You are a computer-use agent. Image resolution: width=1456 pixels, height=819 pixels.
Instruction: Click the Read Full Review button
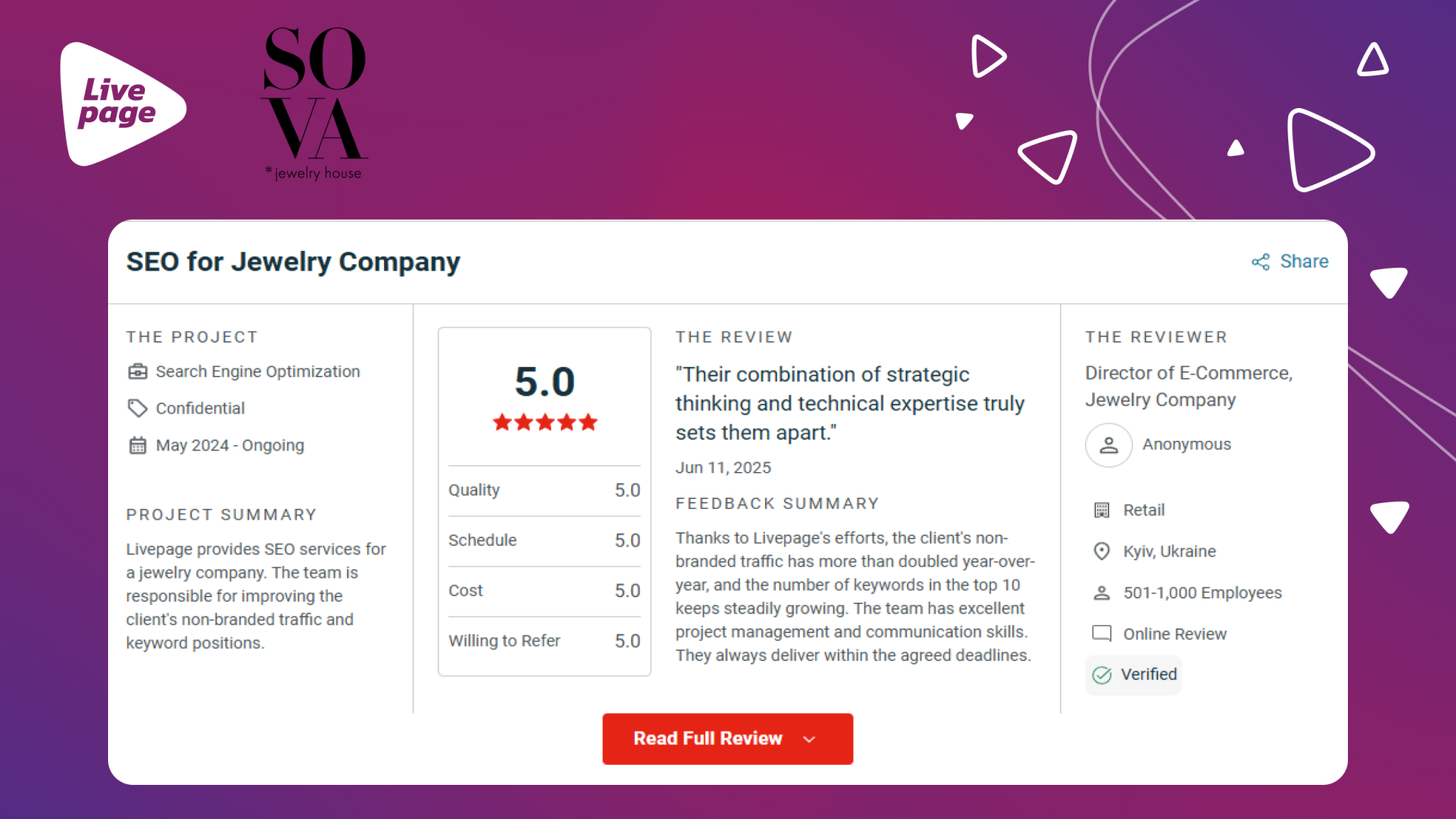727,739
